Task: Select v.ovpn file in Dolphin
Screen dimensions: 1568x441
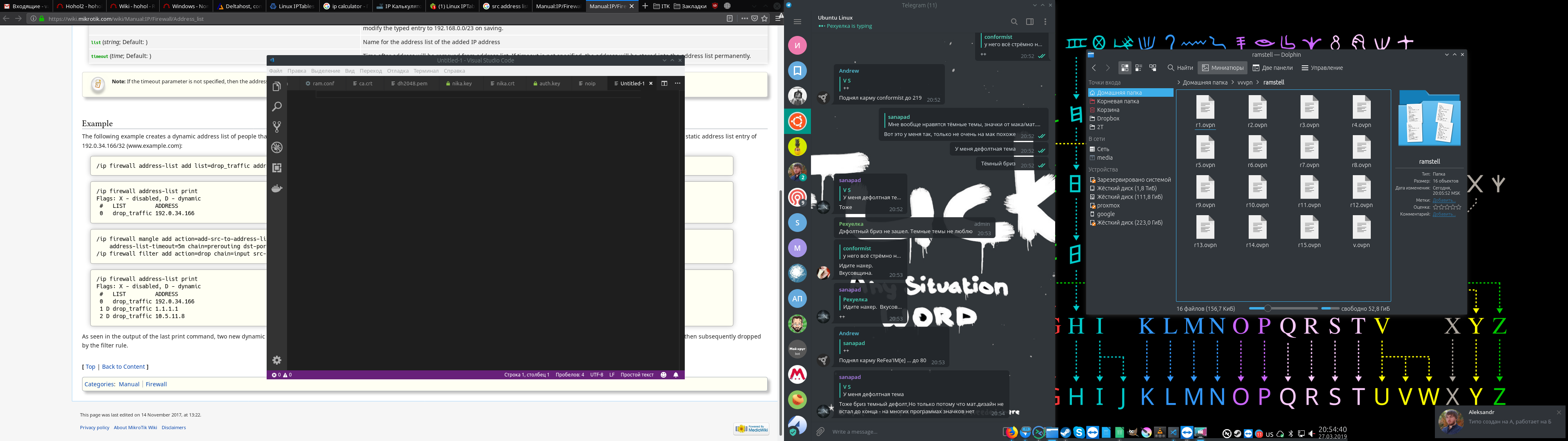Action: coord(1361,232)
